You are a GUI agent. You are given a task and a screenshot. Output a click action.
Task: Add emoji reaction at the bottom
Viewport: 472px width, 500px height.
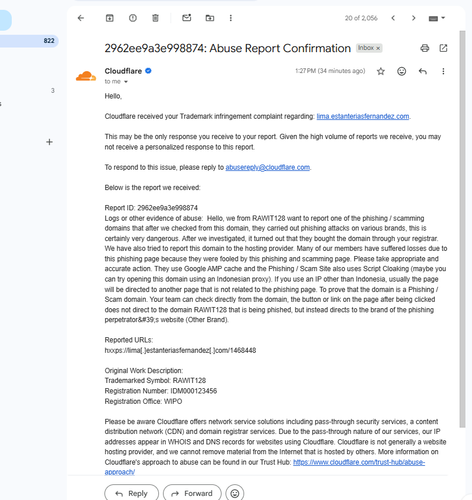[x=235, y=493]
